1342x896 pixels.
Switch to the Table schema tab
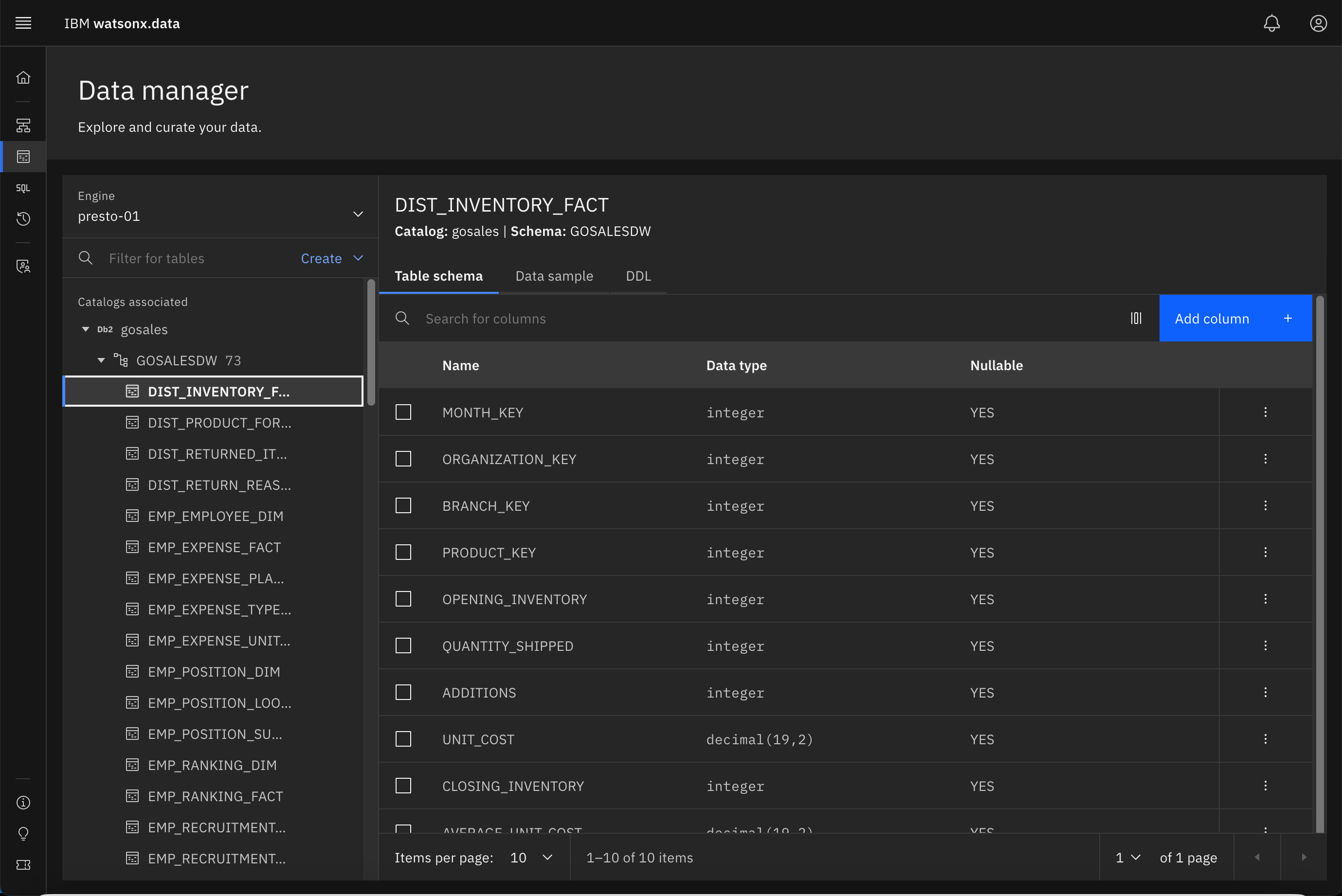tap(438, 276)
